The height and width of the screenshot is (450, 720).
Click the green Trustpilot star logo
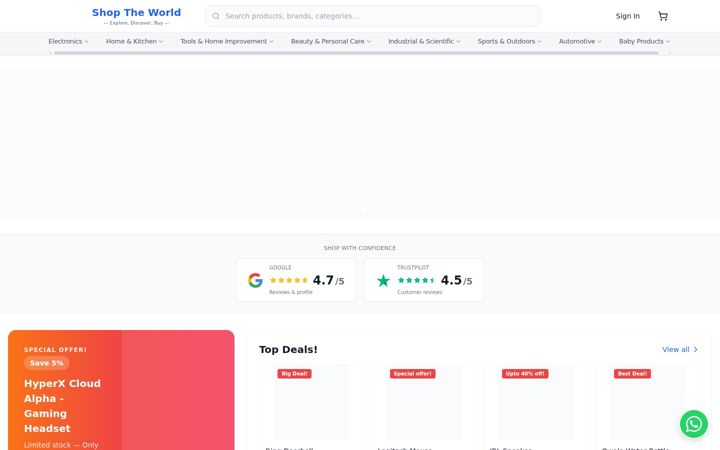pos(383,280)
